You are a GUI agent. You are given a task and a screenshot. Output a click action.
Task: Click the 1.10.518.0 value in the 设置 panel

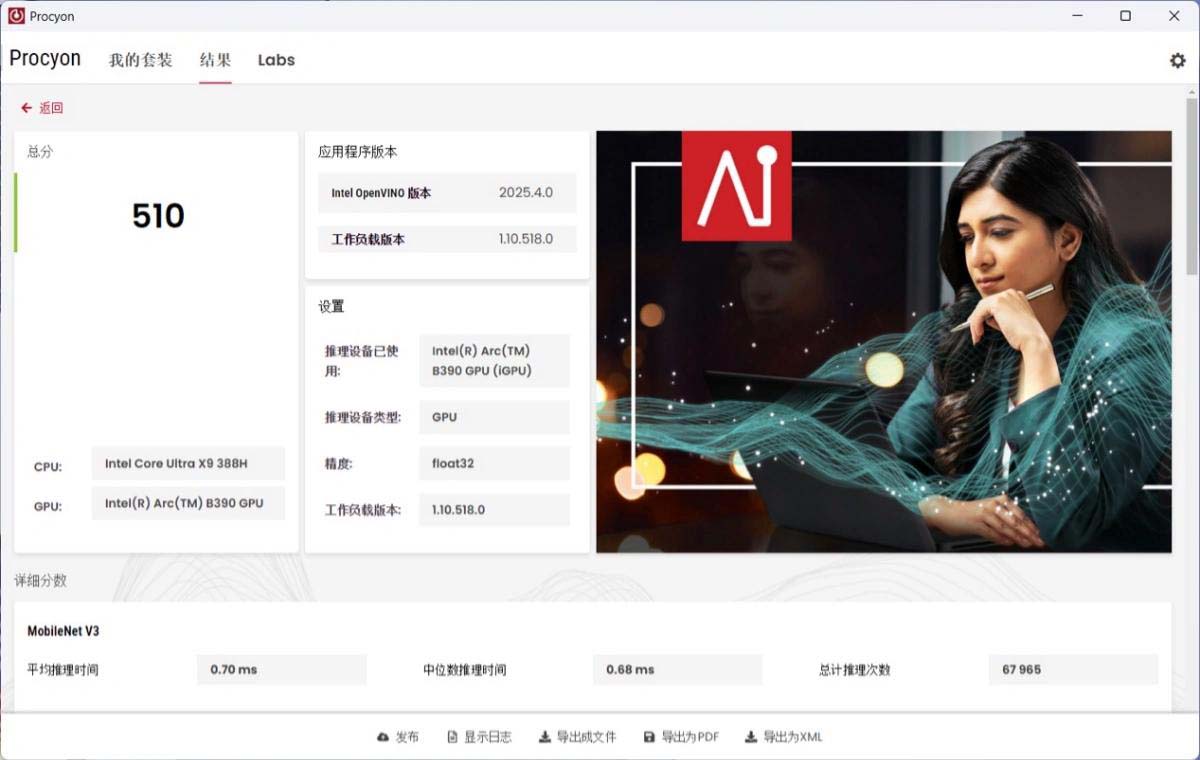coord(494,510)
